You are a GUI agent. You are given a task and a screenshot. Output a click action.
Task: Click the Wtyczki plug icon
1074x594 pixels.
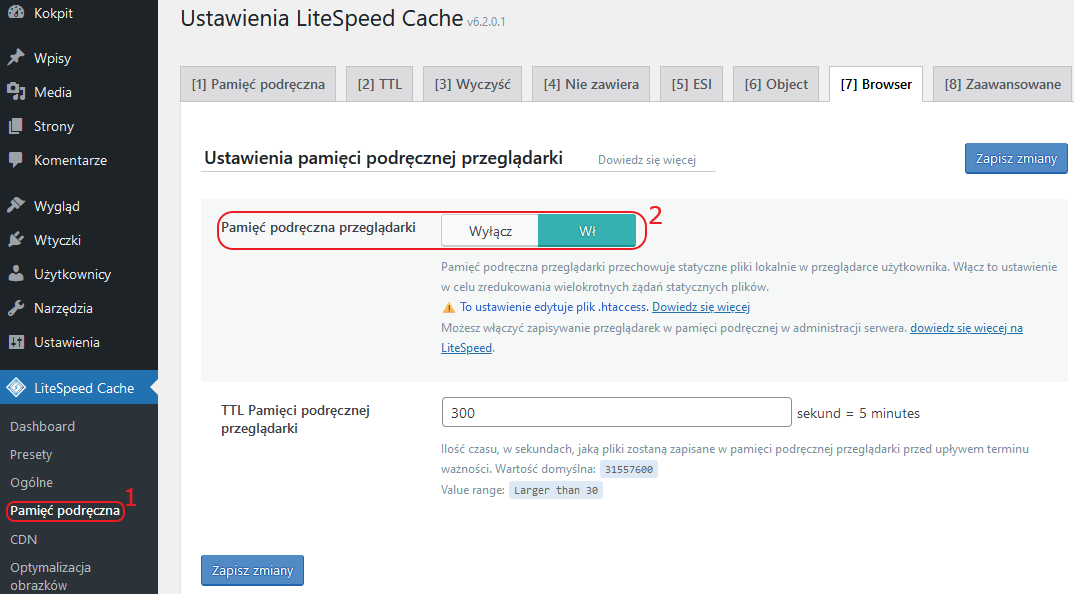pos(16,240)
